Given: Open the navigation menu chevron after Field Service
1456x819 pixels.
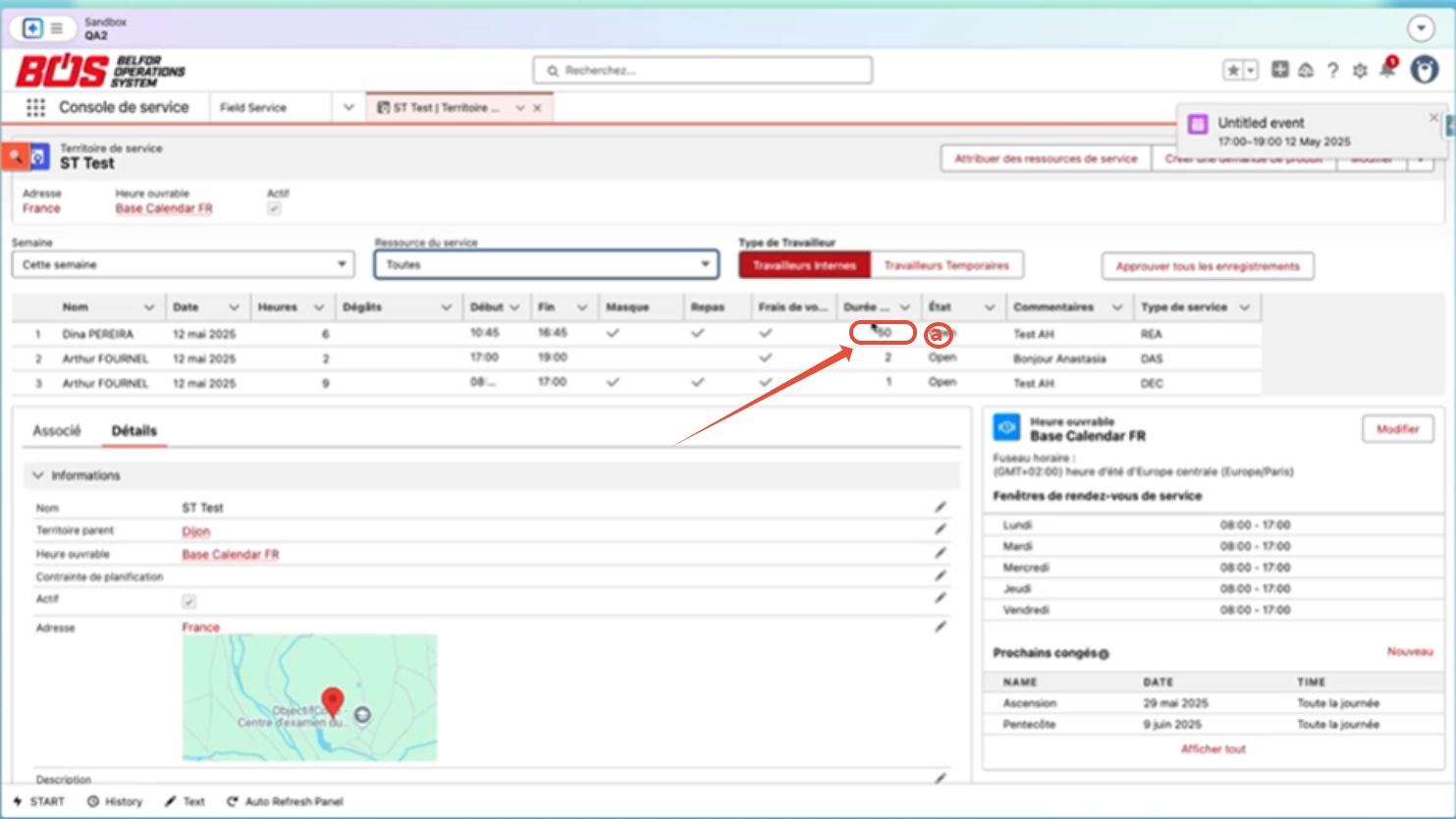Looking at the screenshot, I should (349, 108).
